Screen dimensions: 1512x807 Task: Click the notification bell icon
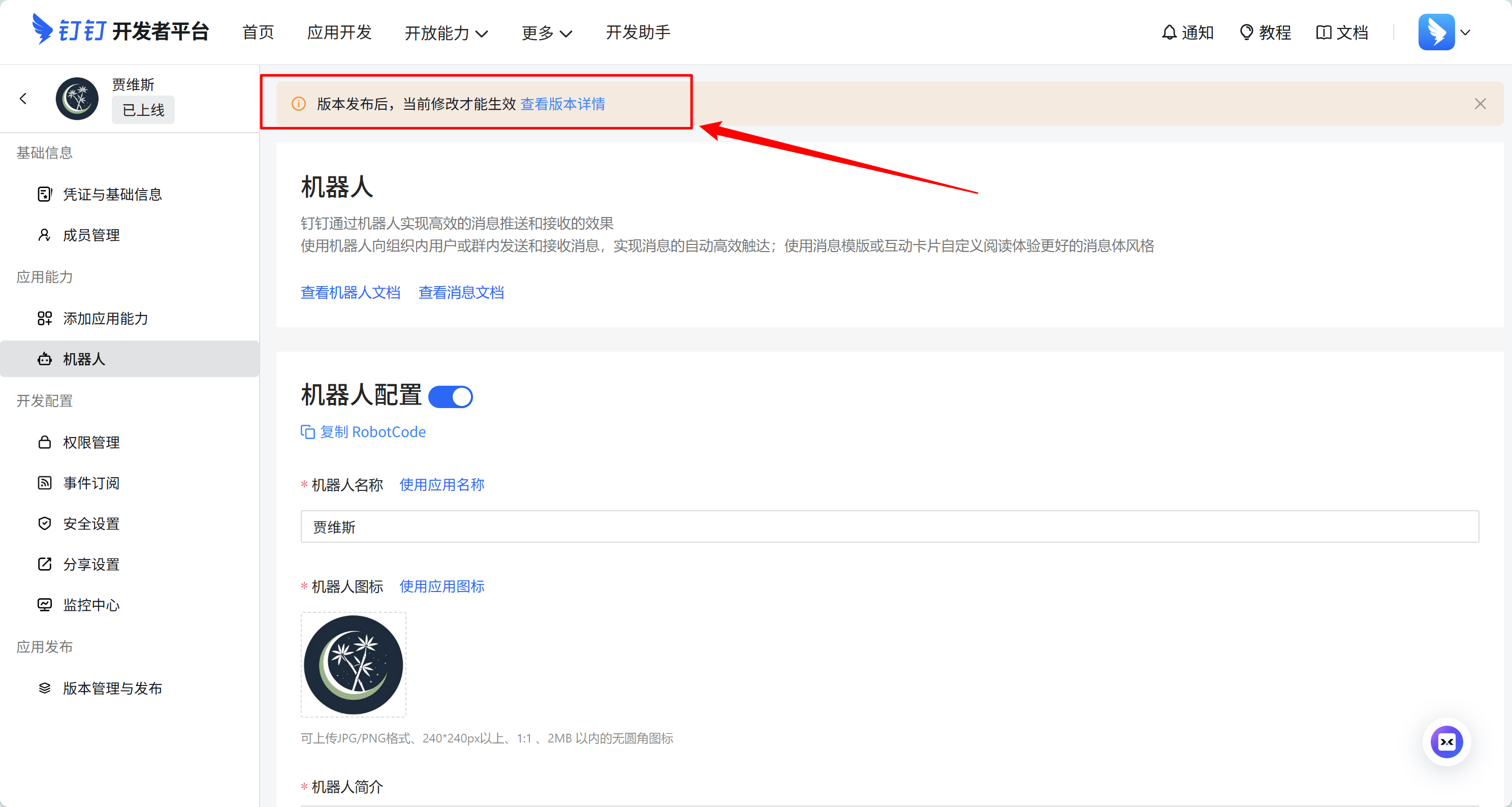pos(1169,33)
